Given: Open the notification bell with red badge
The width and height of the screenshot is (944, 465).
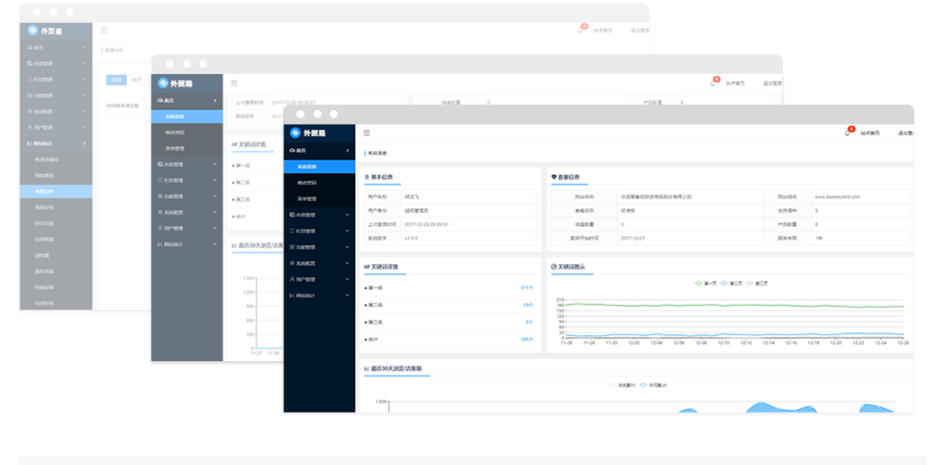Looking at the screenshot, I should coord(846,132).
